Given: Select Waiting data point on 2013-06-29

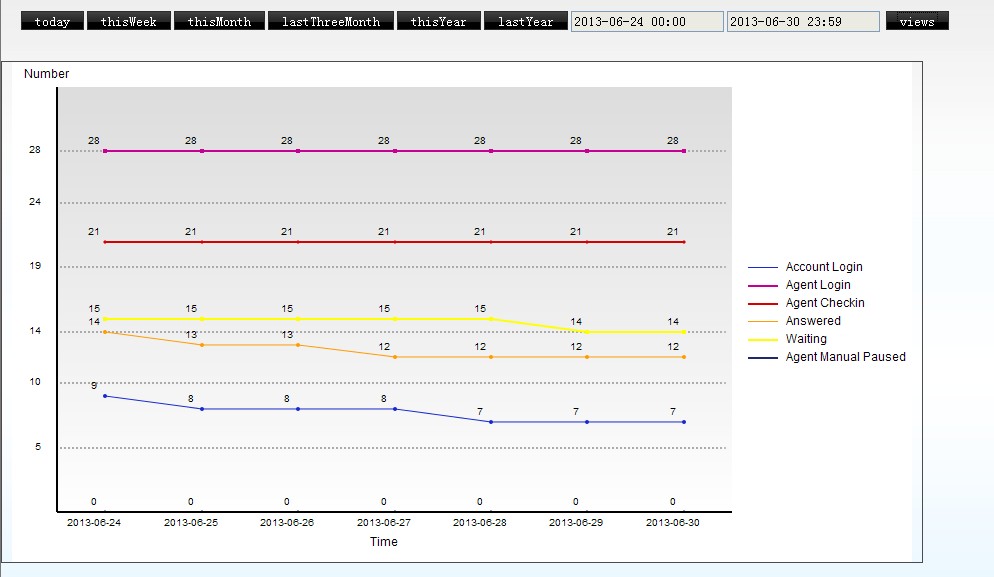Looking at the screenshot, I should coord(587,332).
